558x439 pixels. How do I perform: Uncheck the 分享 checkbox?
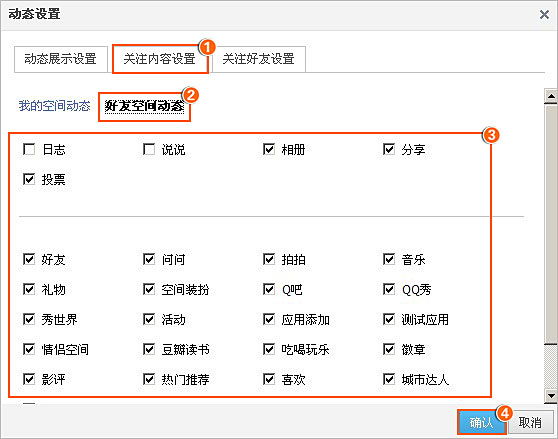(389, 149)
